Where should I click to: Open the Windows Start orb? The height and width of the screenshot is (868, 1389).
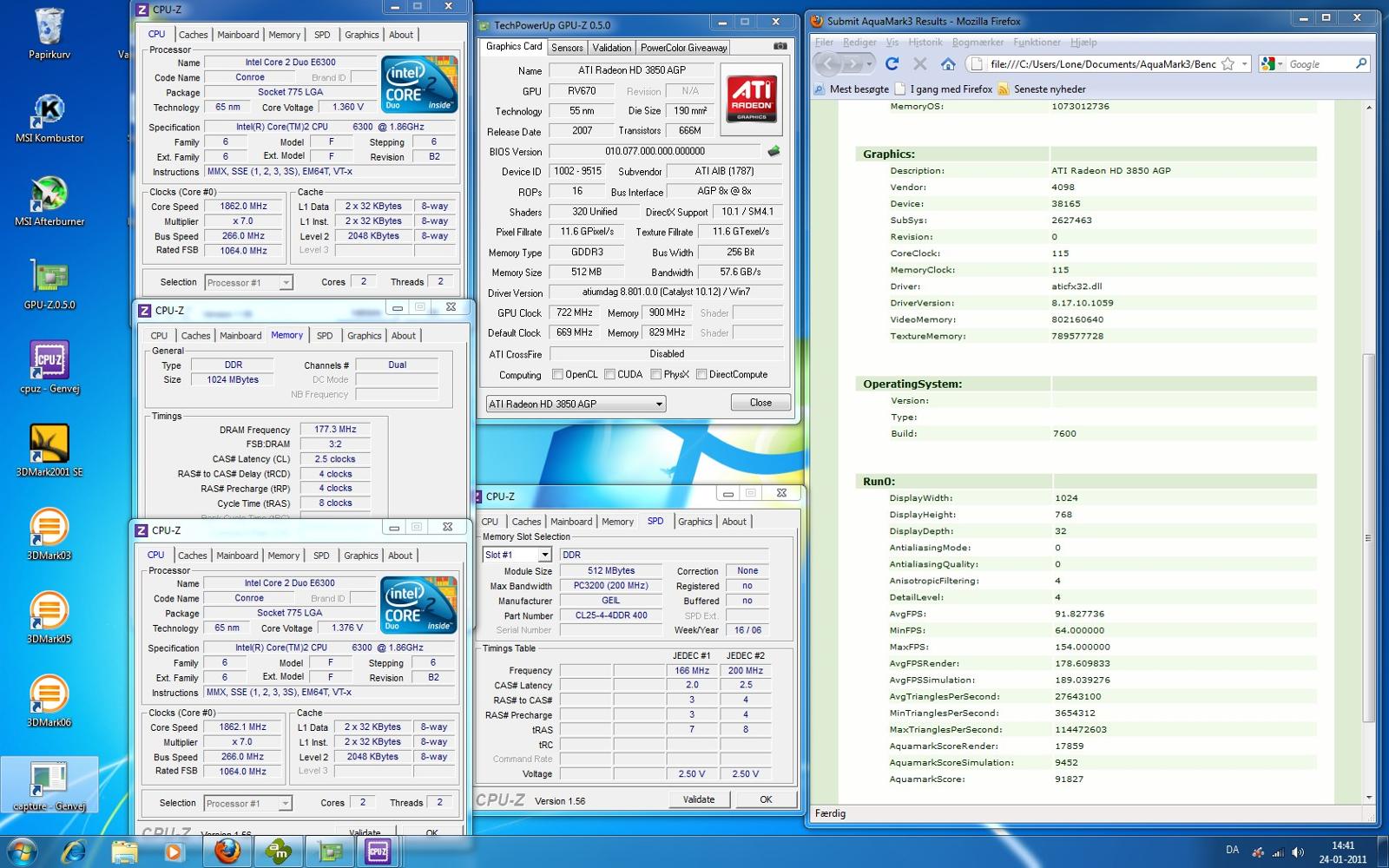(x=23, y=852)
